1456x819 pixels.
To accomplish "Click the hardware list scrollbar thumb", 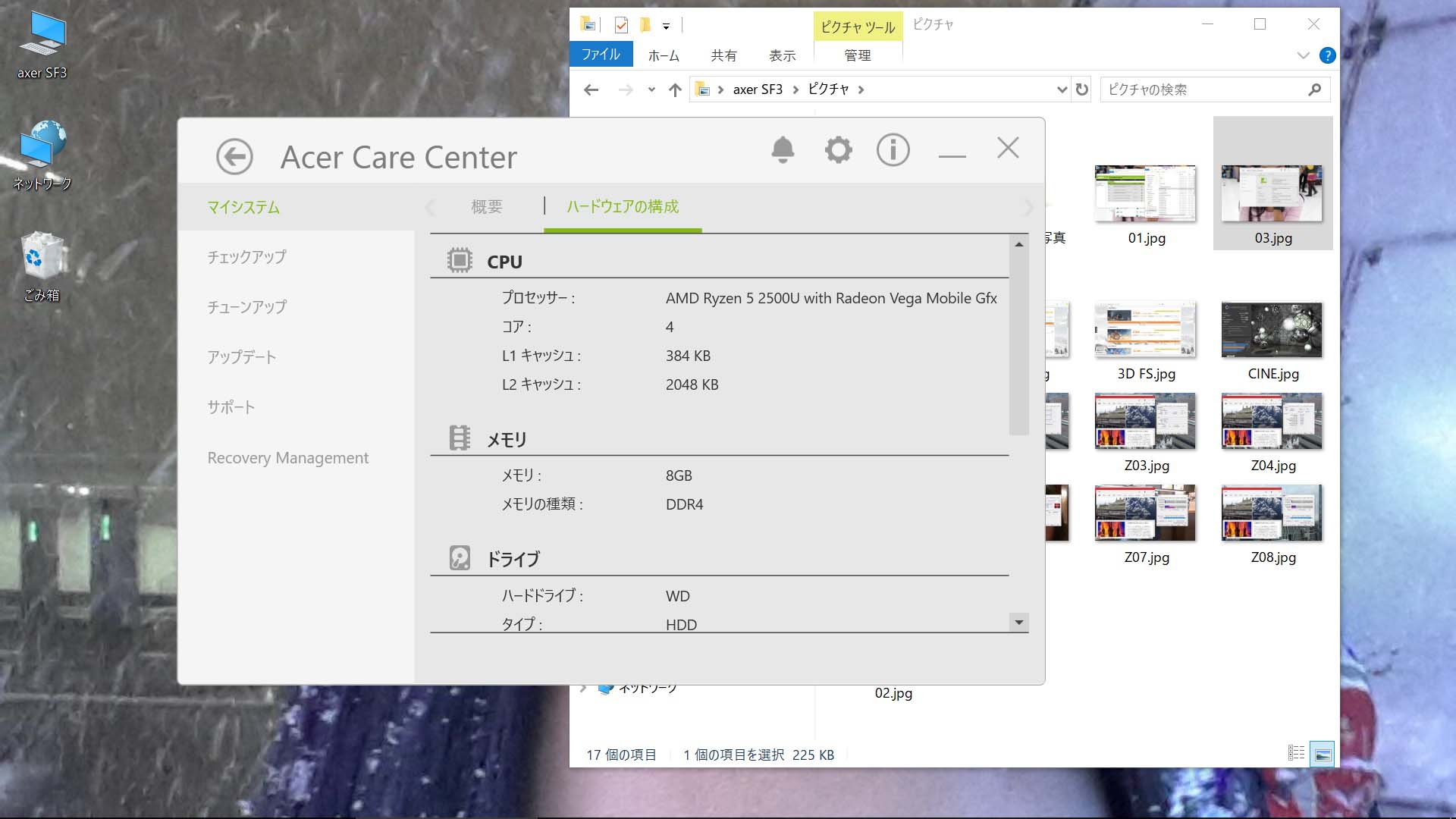I will click(x=1019, y=344).
